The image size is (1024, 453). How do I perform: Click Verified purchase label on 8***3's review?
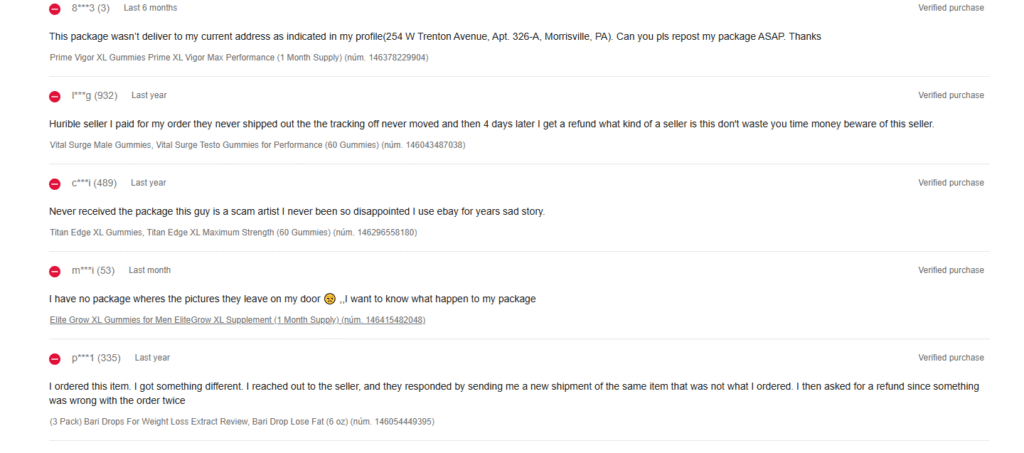[x=951, y=8]
